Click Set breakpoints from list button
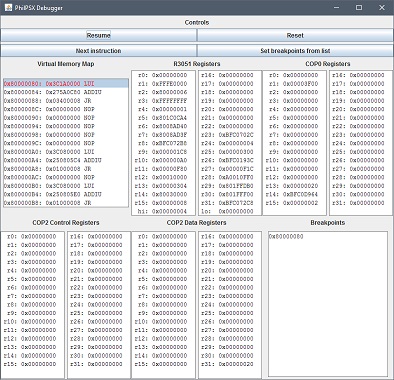 (x=295, y=51)
